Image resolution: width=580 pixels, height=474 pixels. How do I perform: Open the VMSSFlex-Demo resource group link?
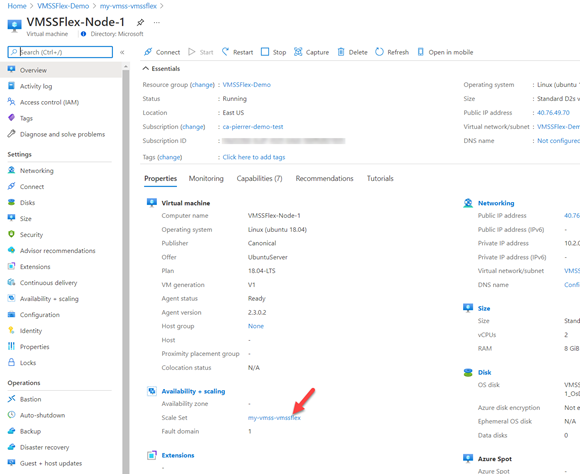tap(247, 85)
